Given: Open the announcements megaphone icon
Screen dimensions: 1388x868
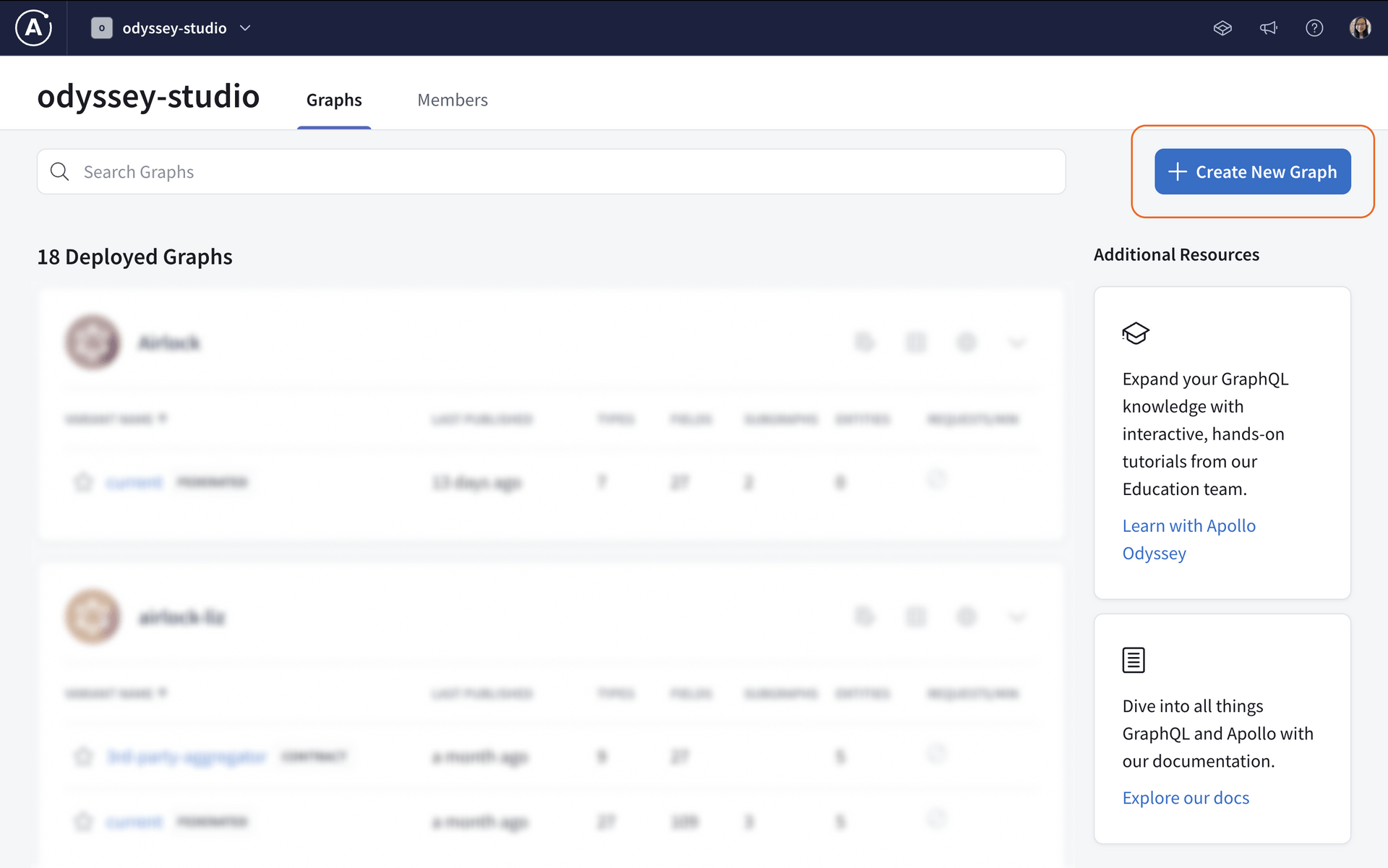Looking at the screenshot, I should (1268, 28).
